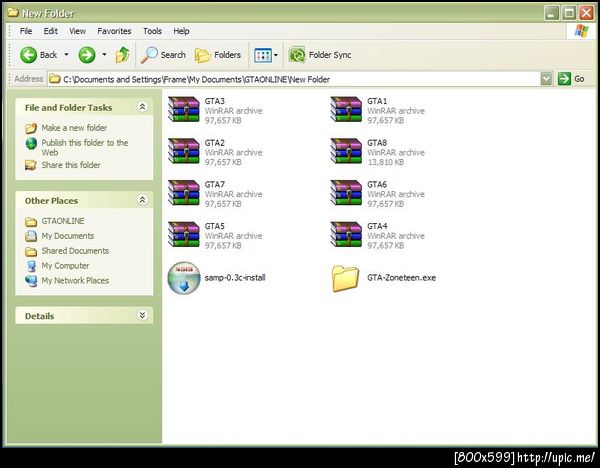Click the samp-0.3c-install file name text
The image size is (600, 468).
(x=235, y=278)
